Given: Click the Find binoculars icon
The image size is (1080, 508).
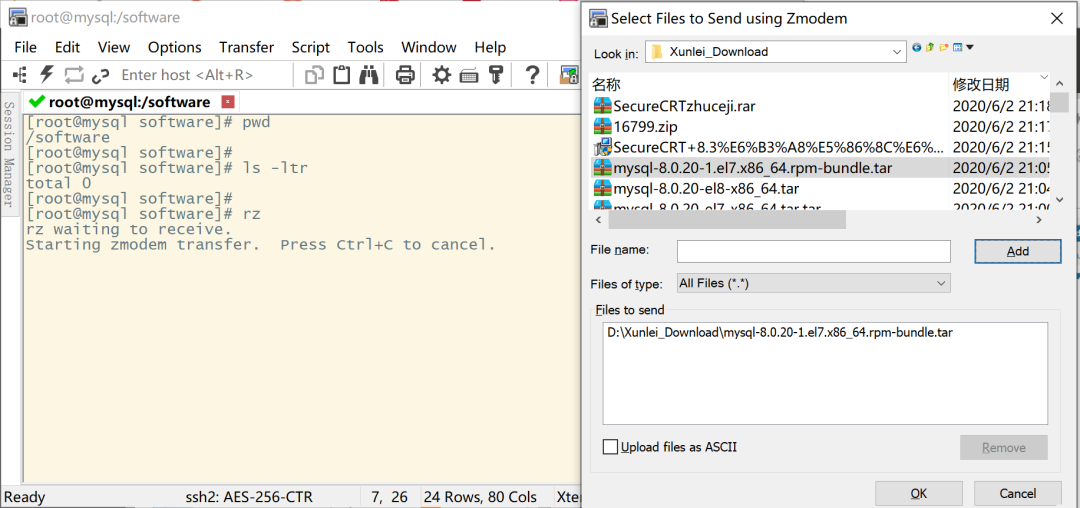Looking at the screenshot, I should [369, 74].
